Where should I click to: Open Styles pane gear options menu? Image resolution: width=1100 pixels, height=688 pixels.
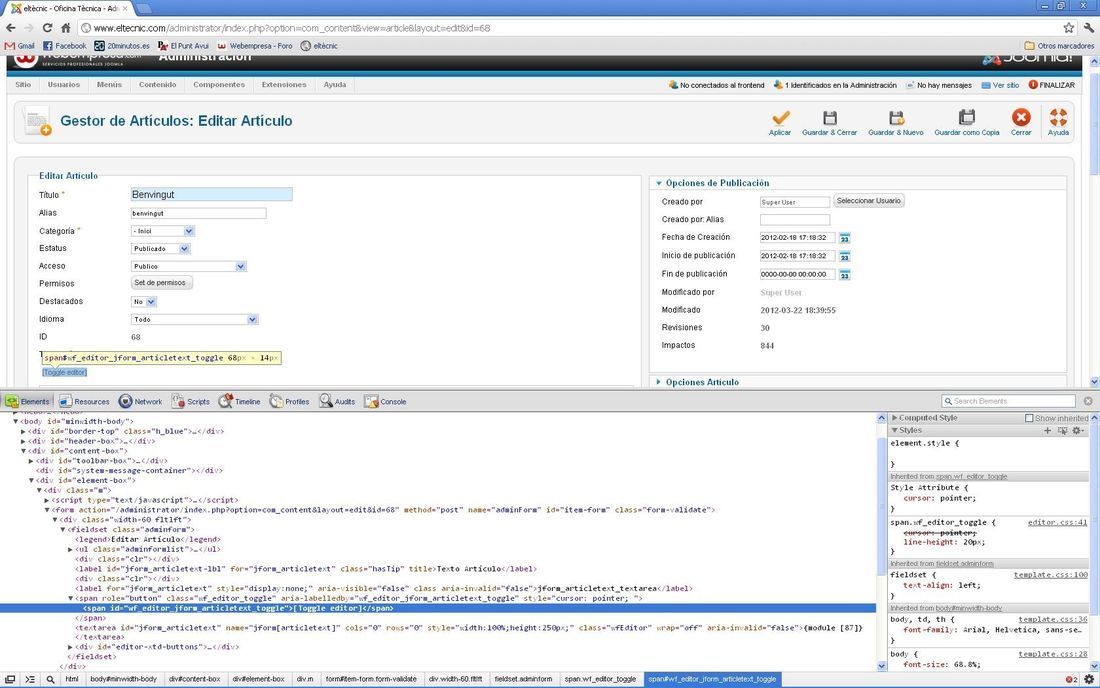pos(1078,431)
